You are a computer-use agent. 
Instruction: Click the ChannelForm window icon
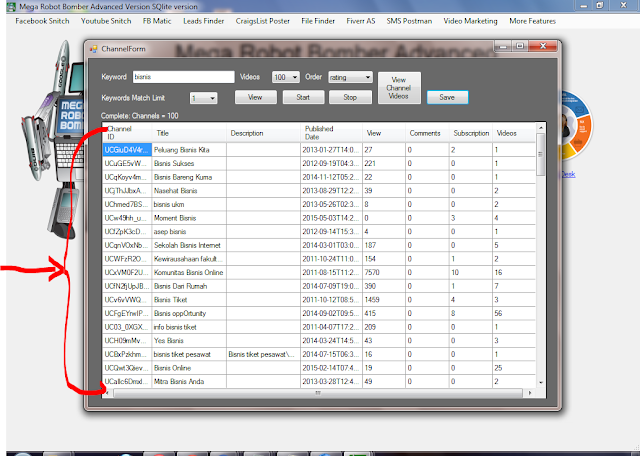point(94,49)
